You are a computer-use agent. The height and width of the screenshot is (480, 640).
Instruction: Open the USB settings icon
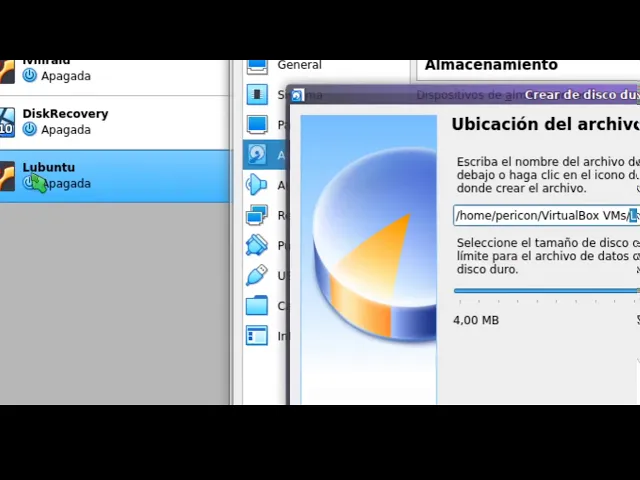[x=257, y=275]
